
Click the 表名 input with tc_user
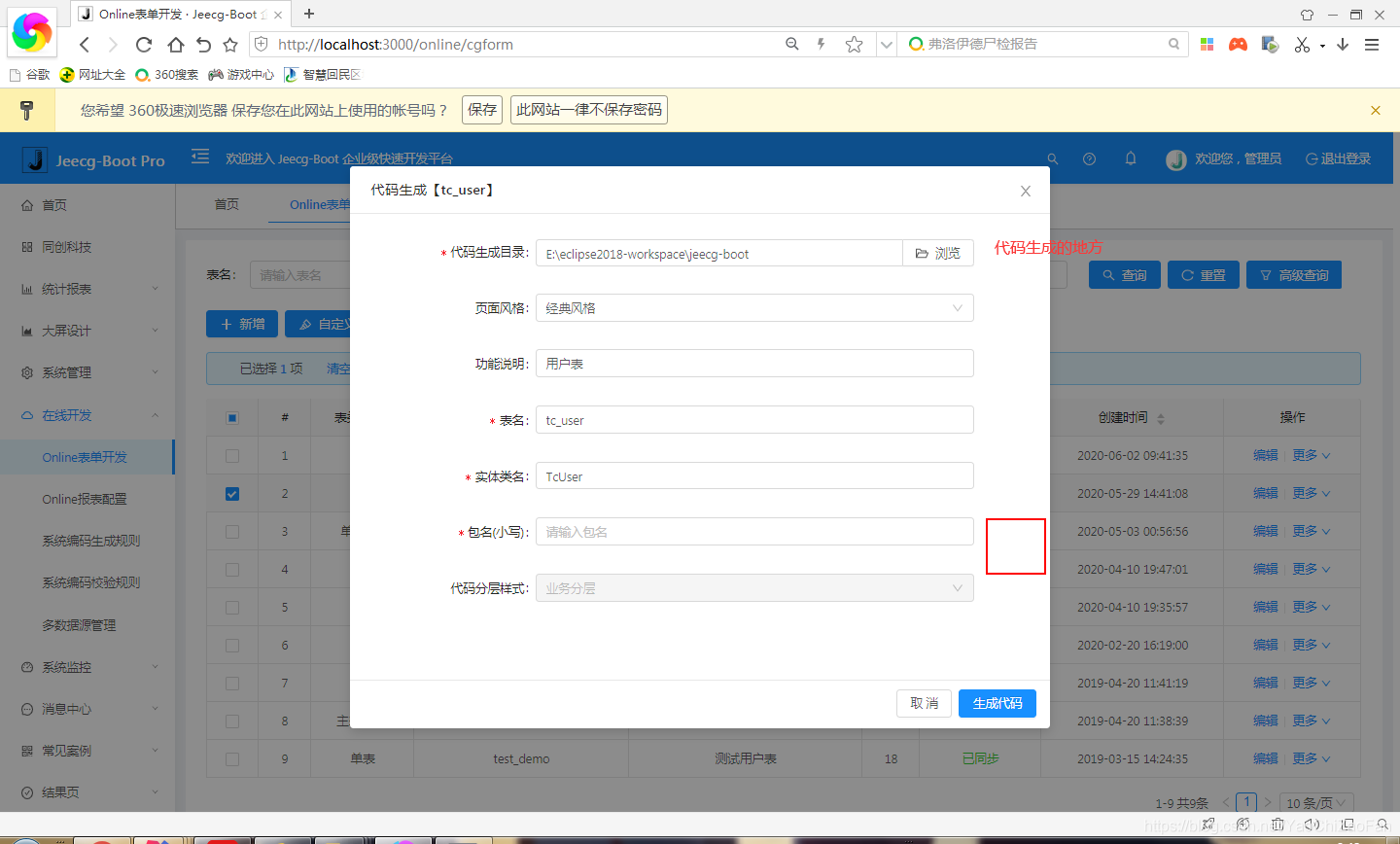click(x=754, y=420)
